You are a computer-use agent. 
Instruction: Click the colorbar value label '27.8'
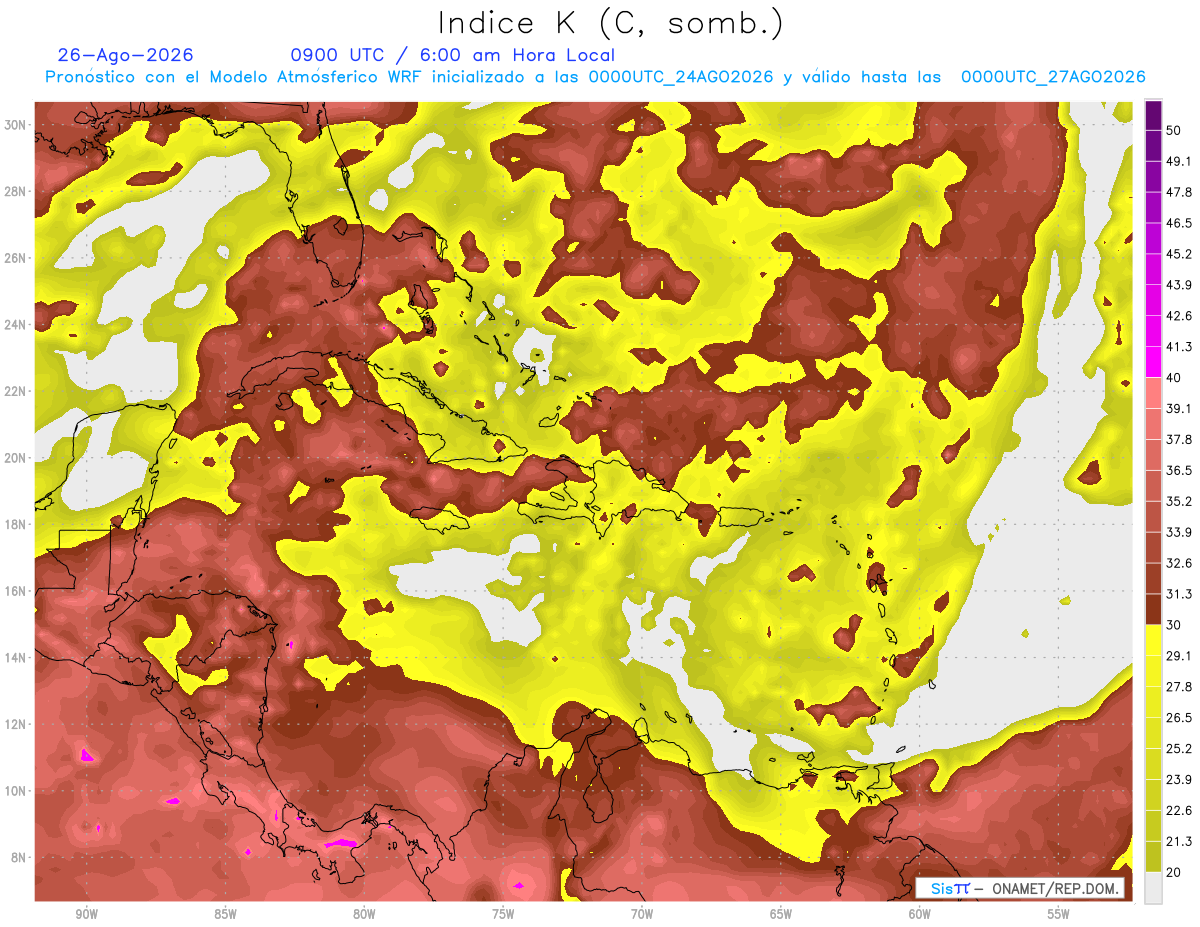pyautogui.click(x=1179, y=687)
